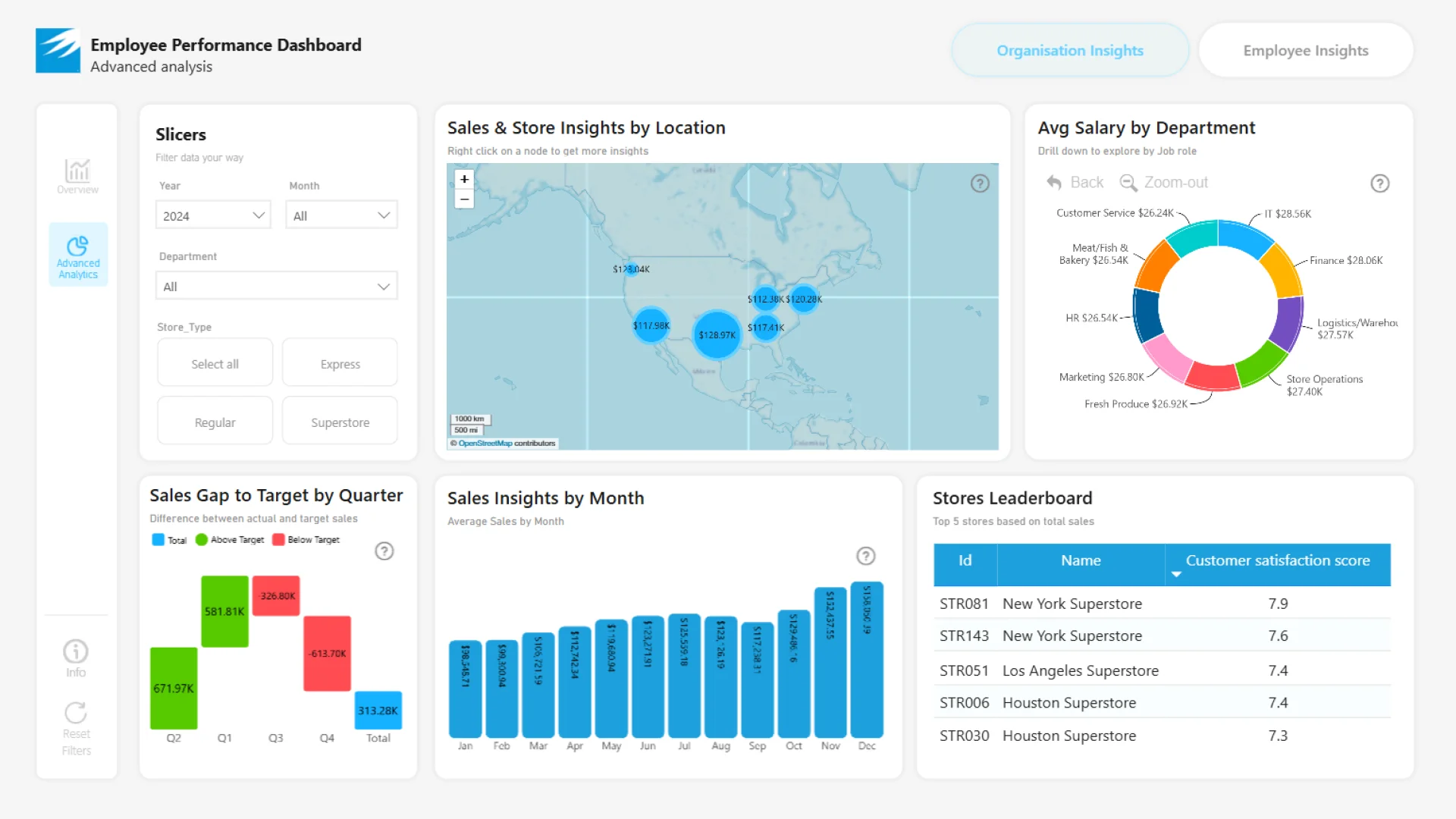Open help icon on salary chart
The image size is (1456, 819).
tap(1379, 184)
